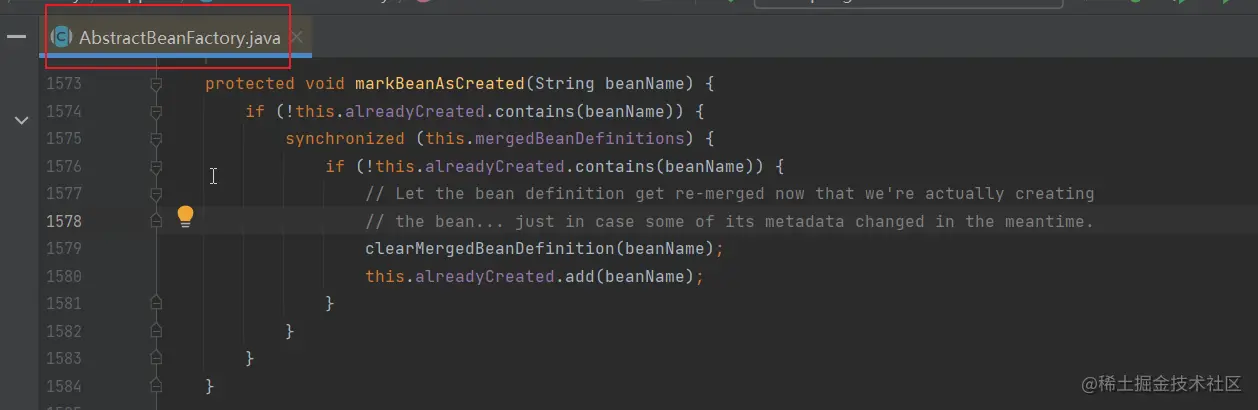Fold the comment block at line 1577

[x=155, y=193]
